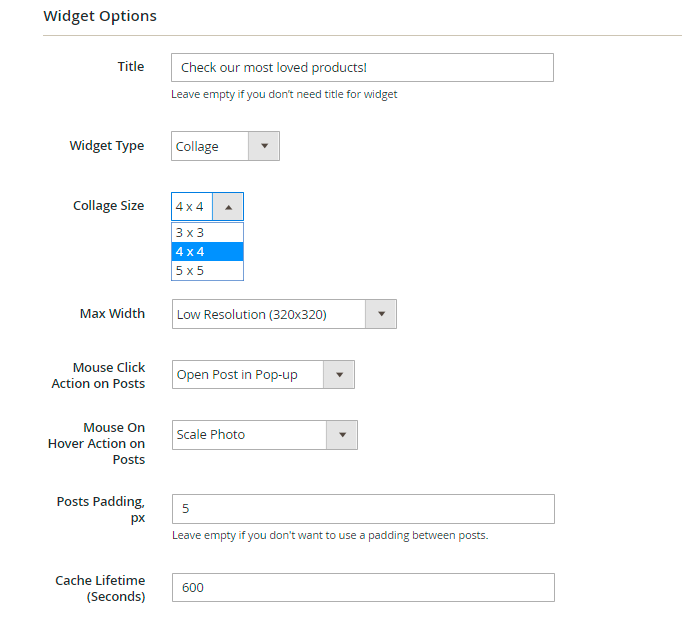The width and height of the screenshot is (683, 625).
Task: Click the Max Width label
Action: tap(112, 314)
